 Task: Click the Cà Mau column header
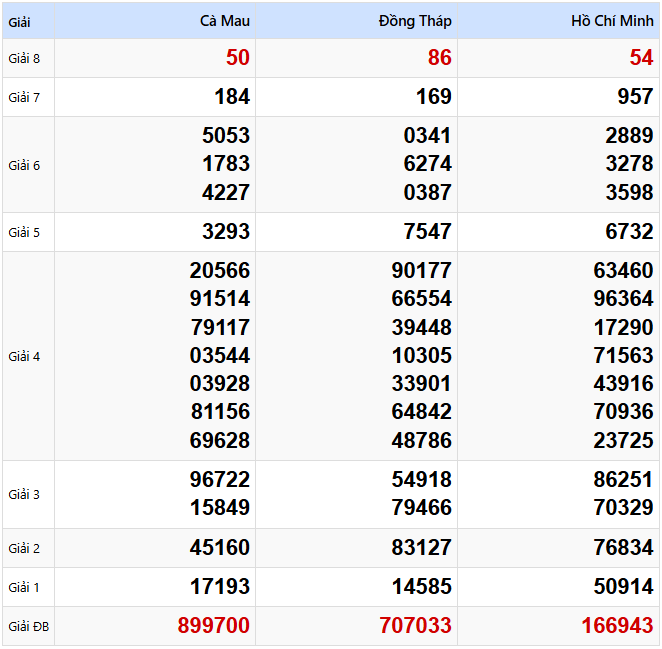pyautogui.click(x=225, y=21)
